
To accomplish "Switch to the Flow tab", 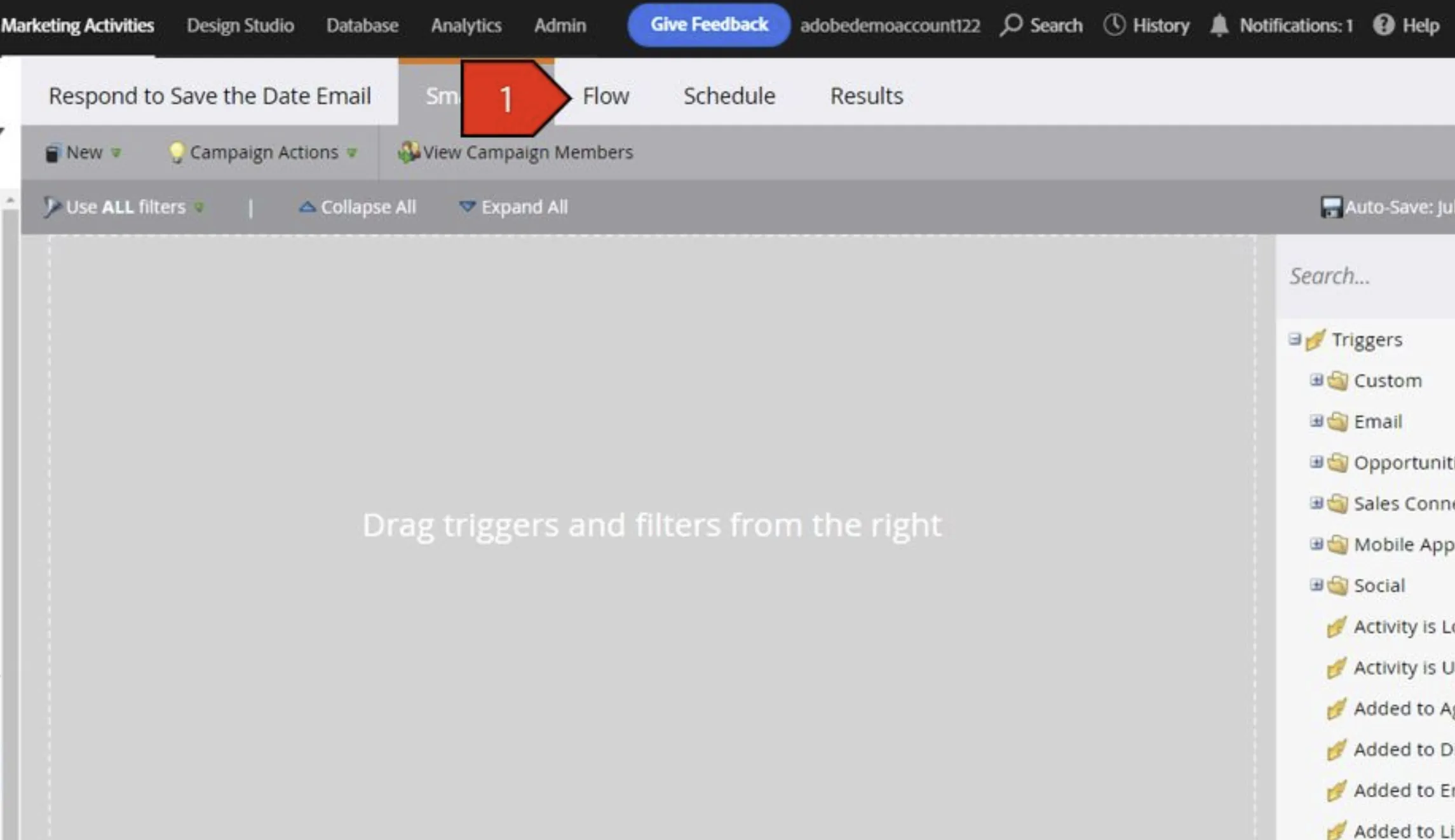I will pyautogui.click(x=606, y=96).
